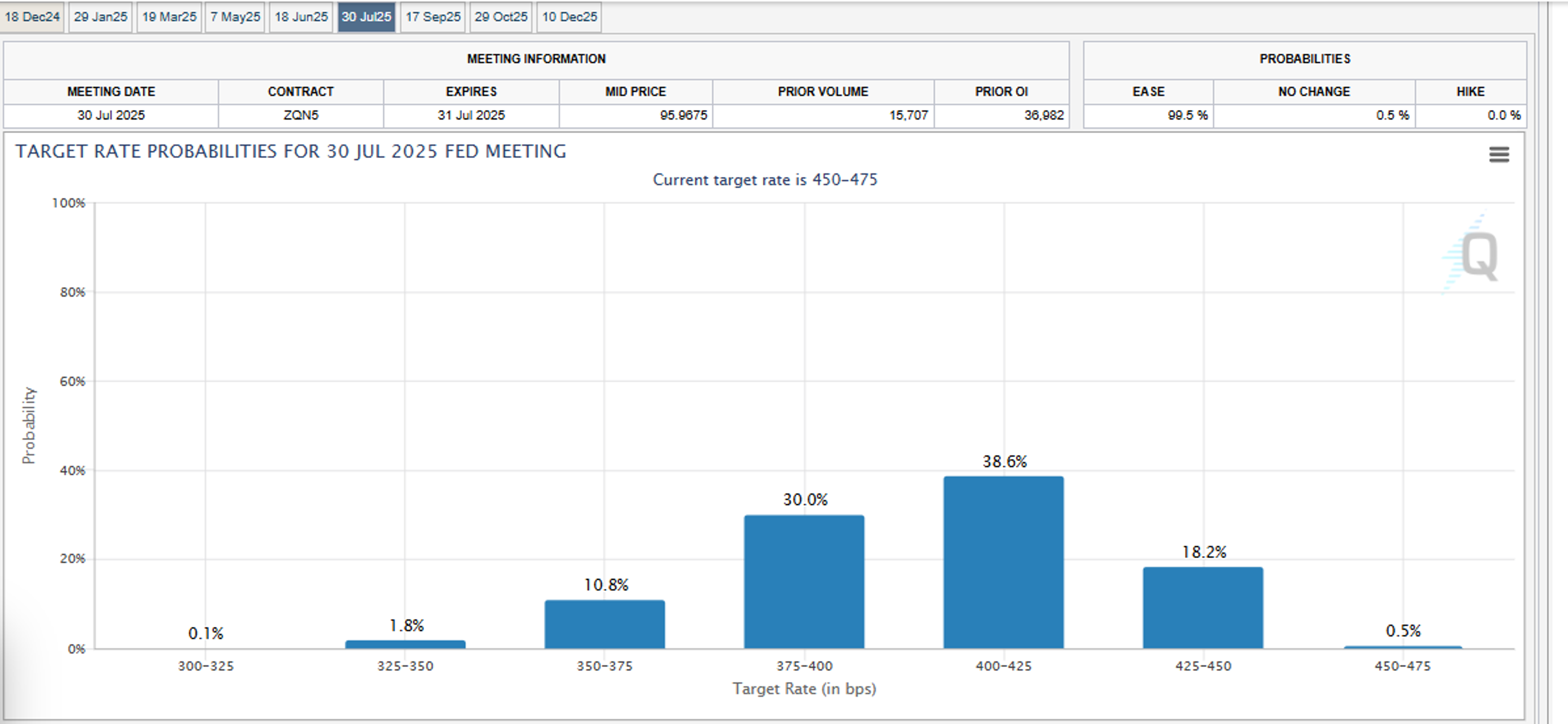This screenshot has height=724, width=1568.
Task: Click the 400-425 axis label
Action: coord(1004,666)
